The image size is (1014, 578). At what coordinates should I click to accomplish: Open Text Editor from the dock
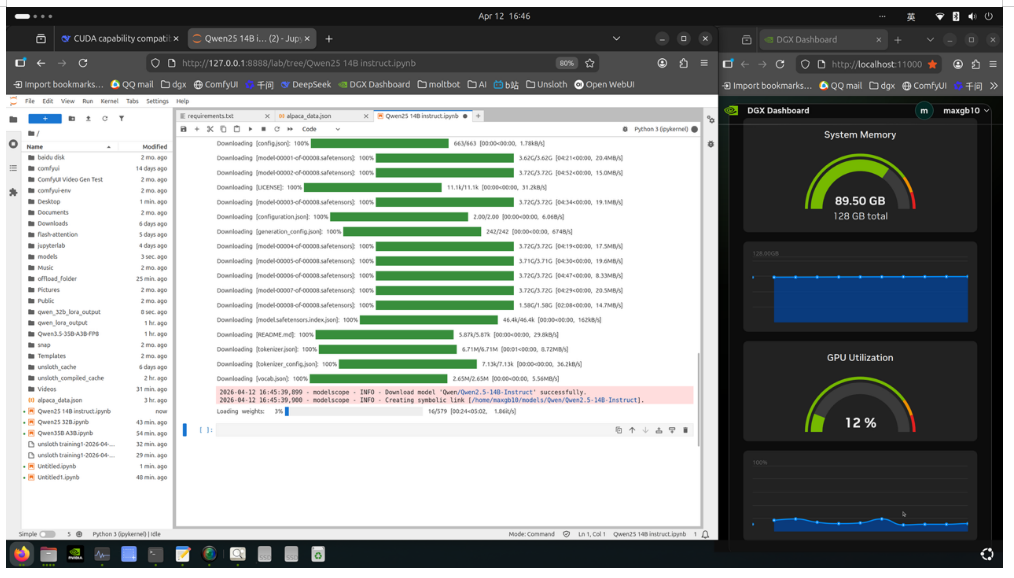[183, 554]
